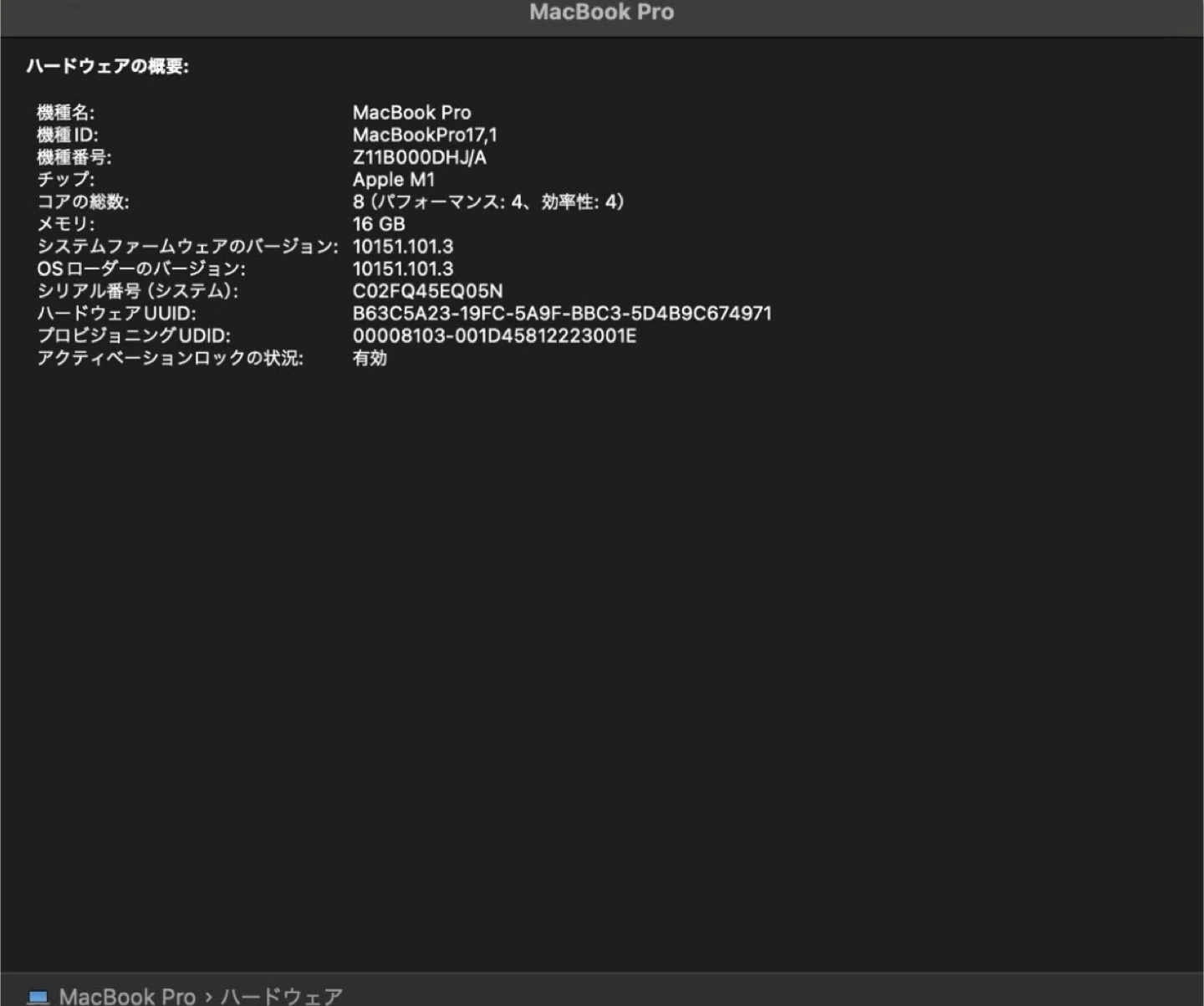Select MacBook Pro in the bottom path bar
1204x1006 pixels.
coord(127,997)
